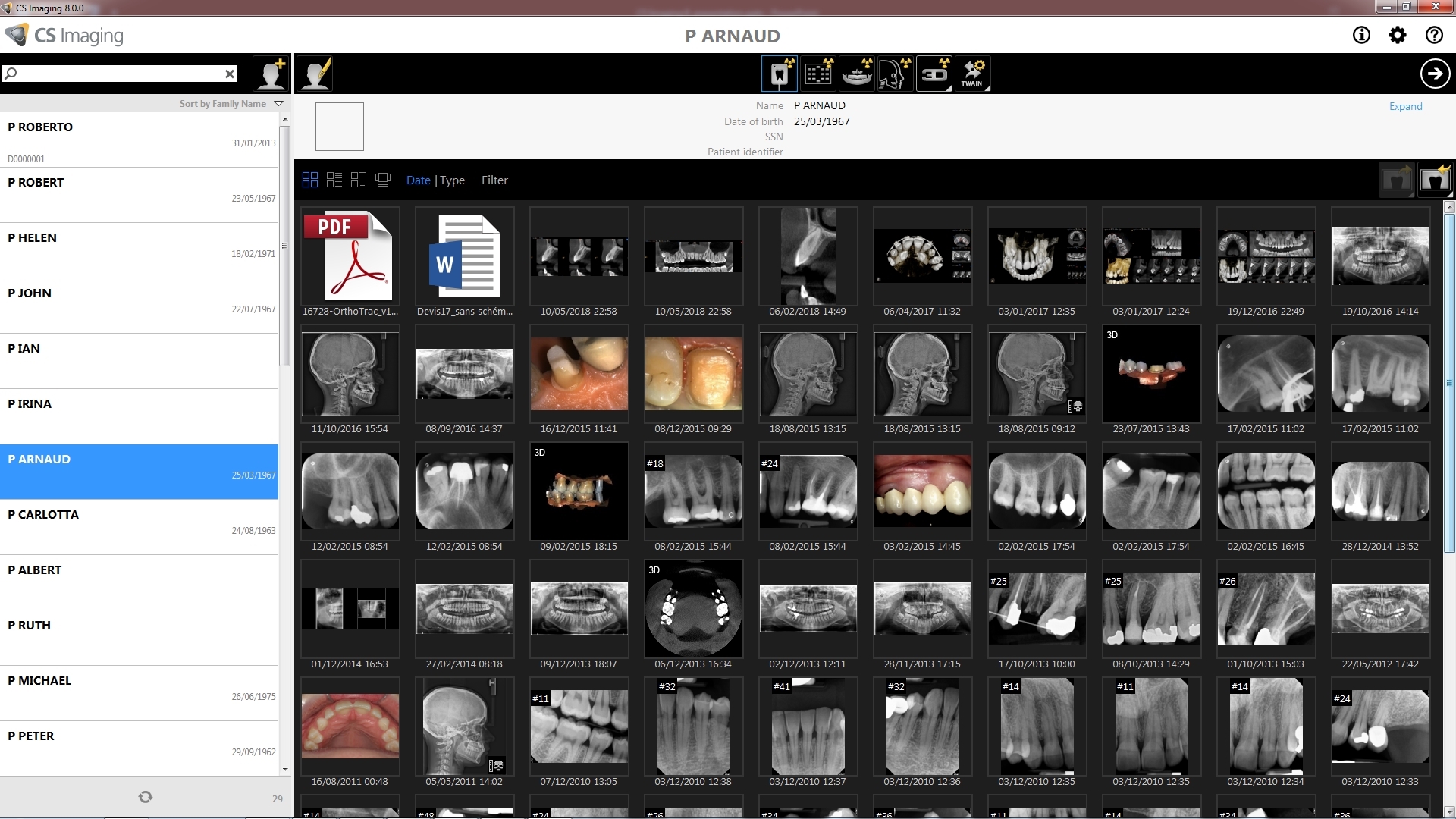Select patient P IAN
Viewport: 1456px width, 819px height.
(x=140, y=361)
